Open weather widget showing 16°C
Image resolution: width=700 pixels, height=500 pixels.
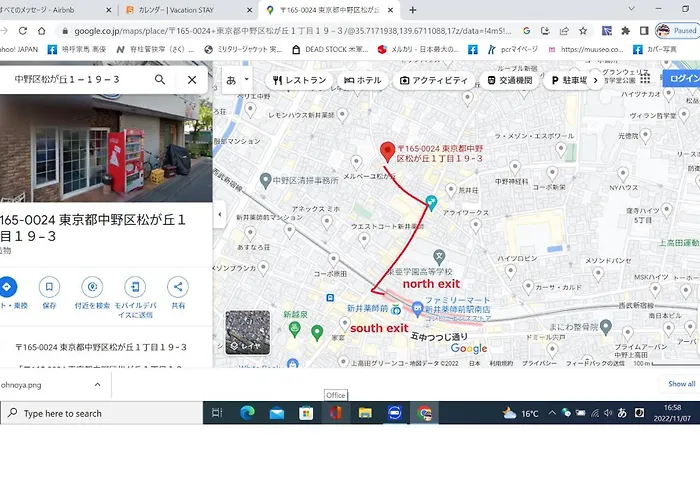521,413
